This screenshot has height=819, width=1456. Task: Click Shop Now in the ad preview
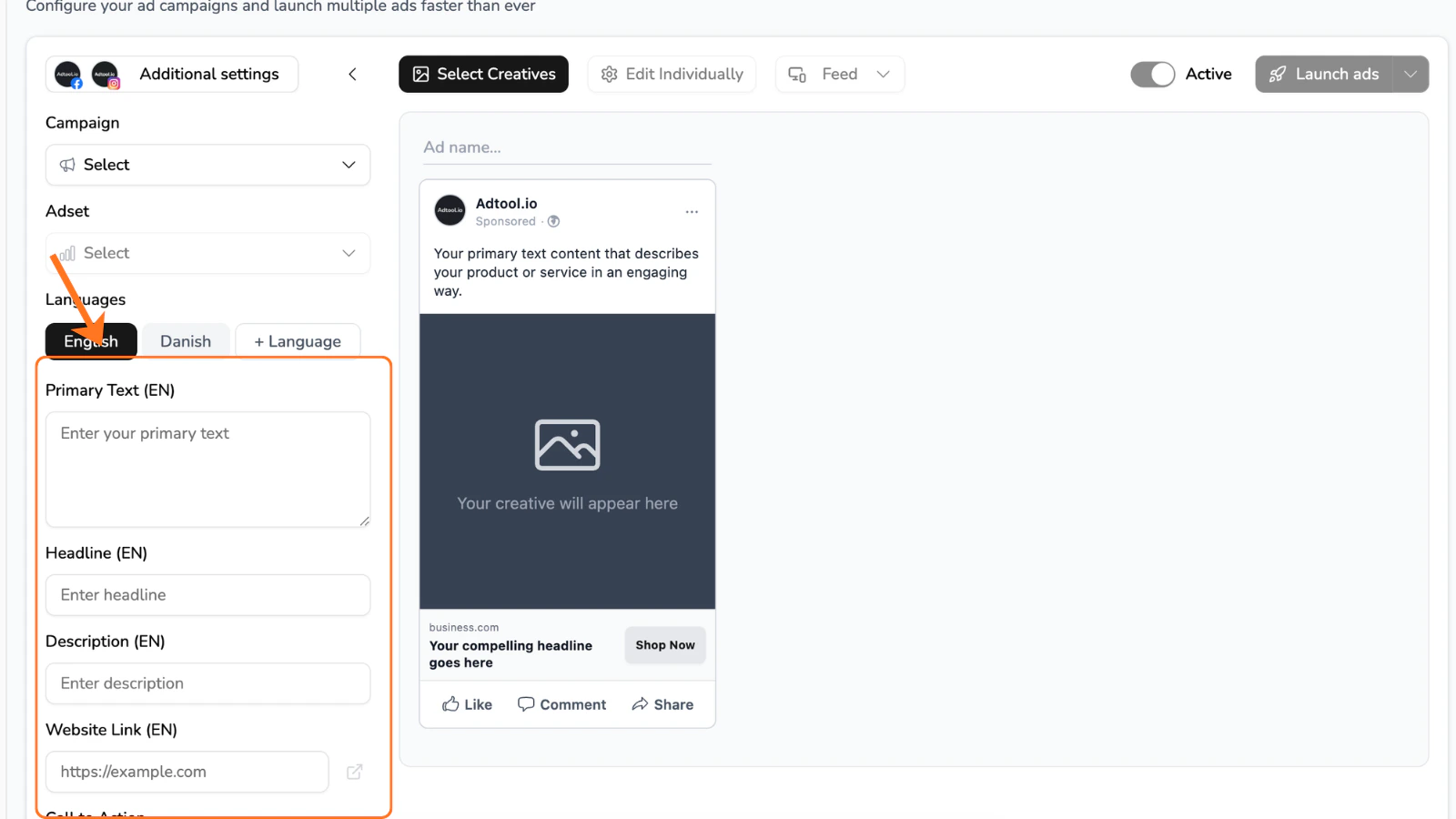tap(665, 645)
